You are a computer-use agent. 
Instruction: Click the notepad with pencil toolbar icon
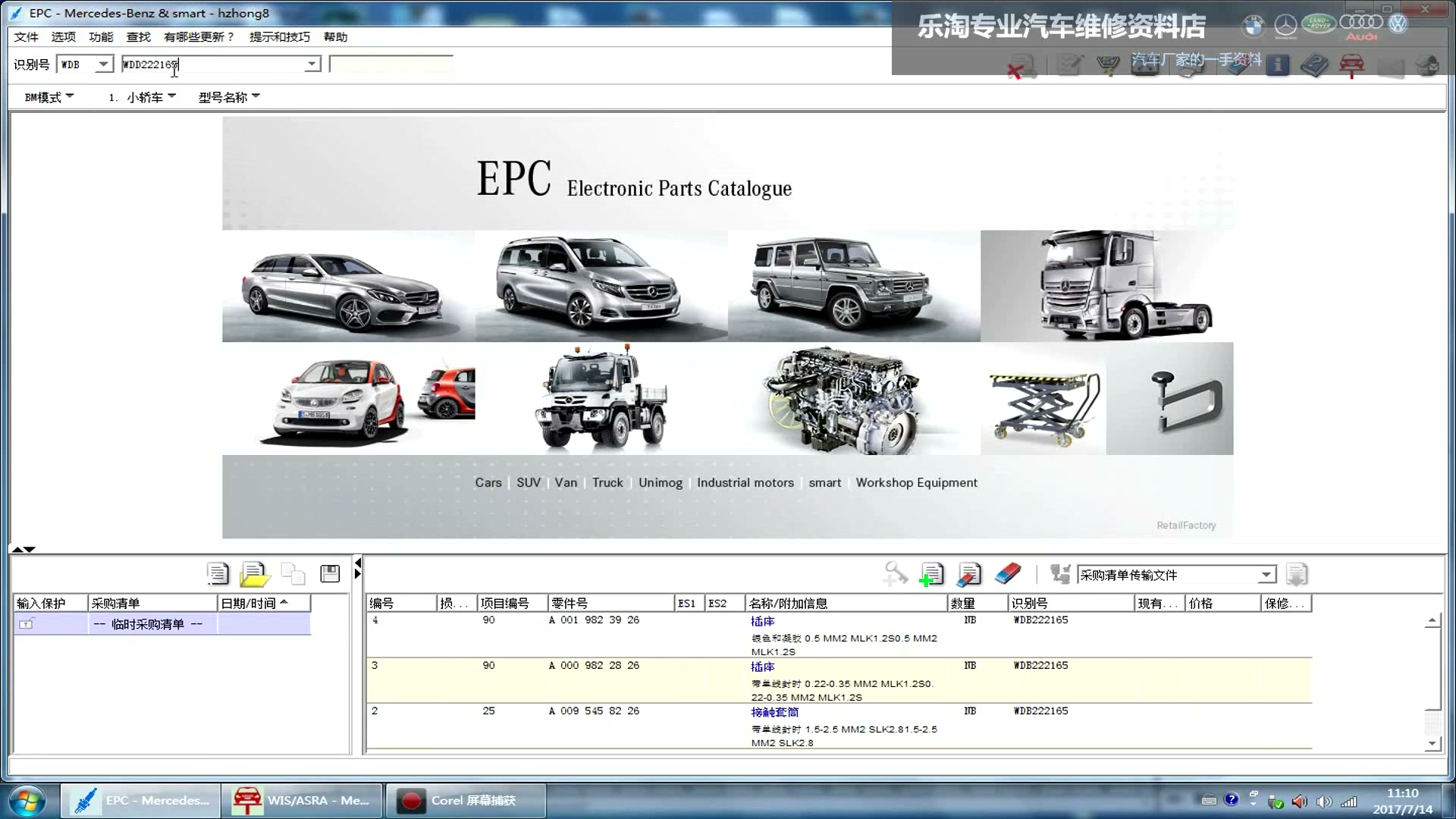coord(1069,66)
